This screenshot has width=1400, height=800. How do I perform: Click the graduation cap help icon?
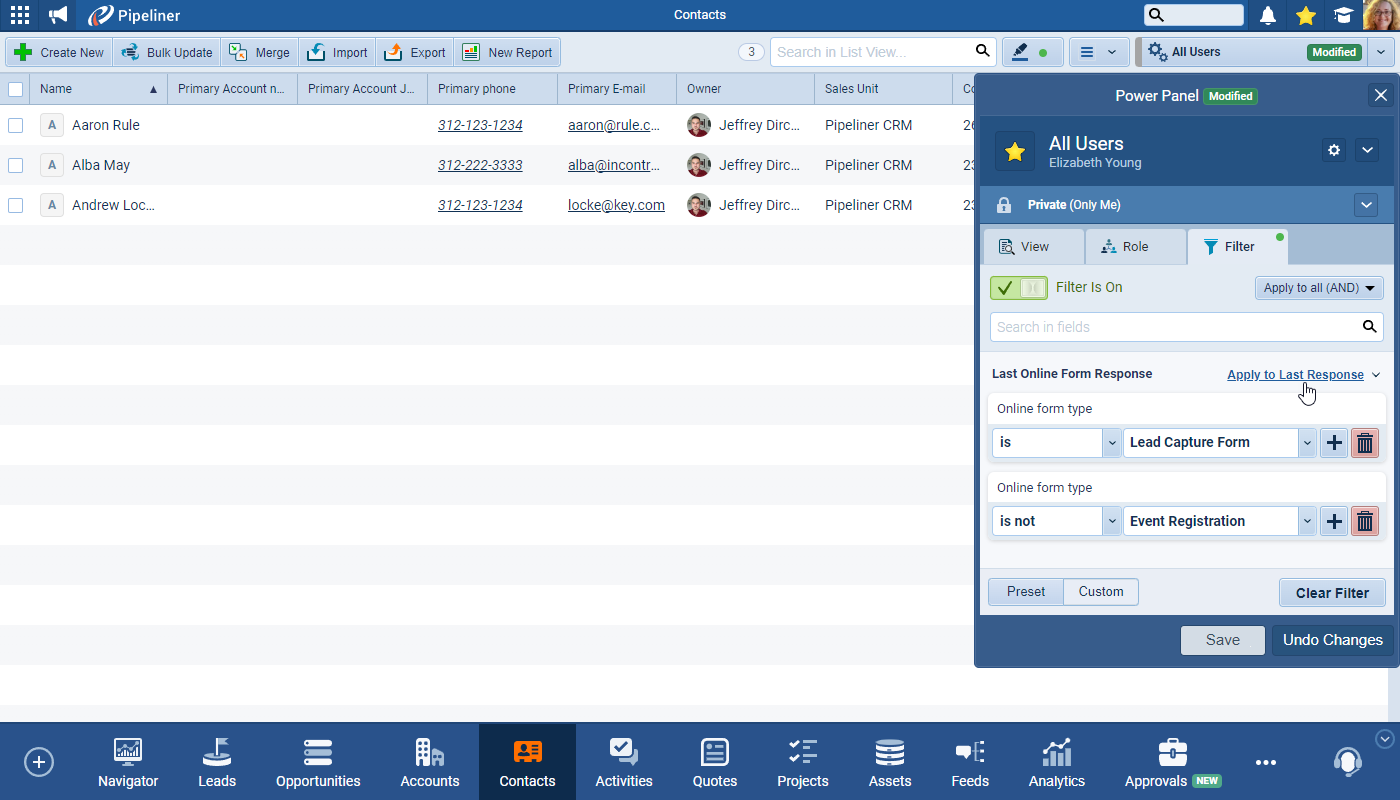(x=1343, y=15)
